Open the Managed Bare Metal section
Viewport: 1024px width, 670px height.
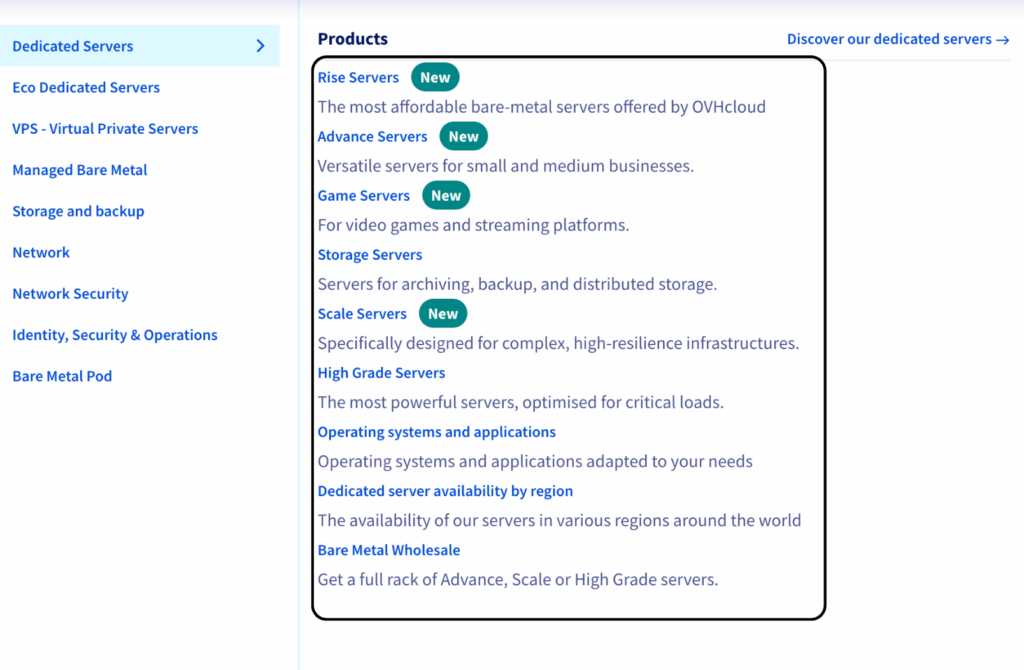pos(79,169)
